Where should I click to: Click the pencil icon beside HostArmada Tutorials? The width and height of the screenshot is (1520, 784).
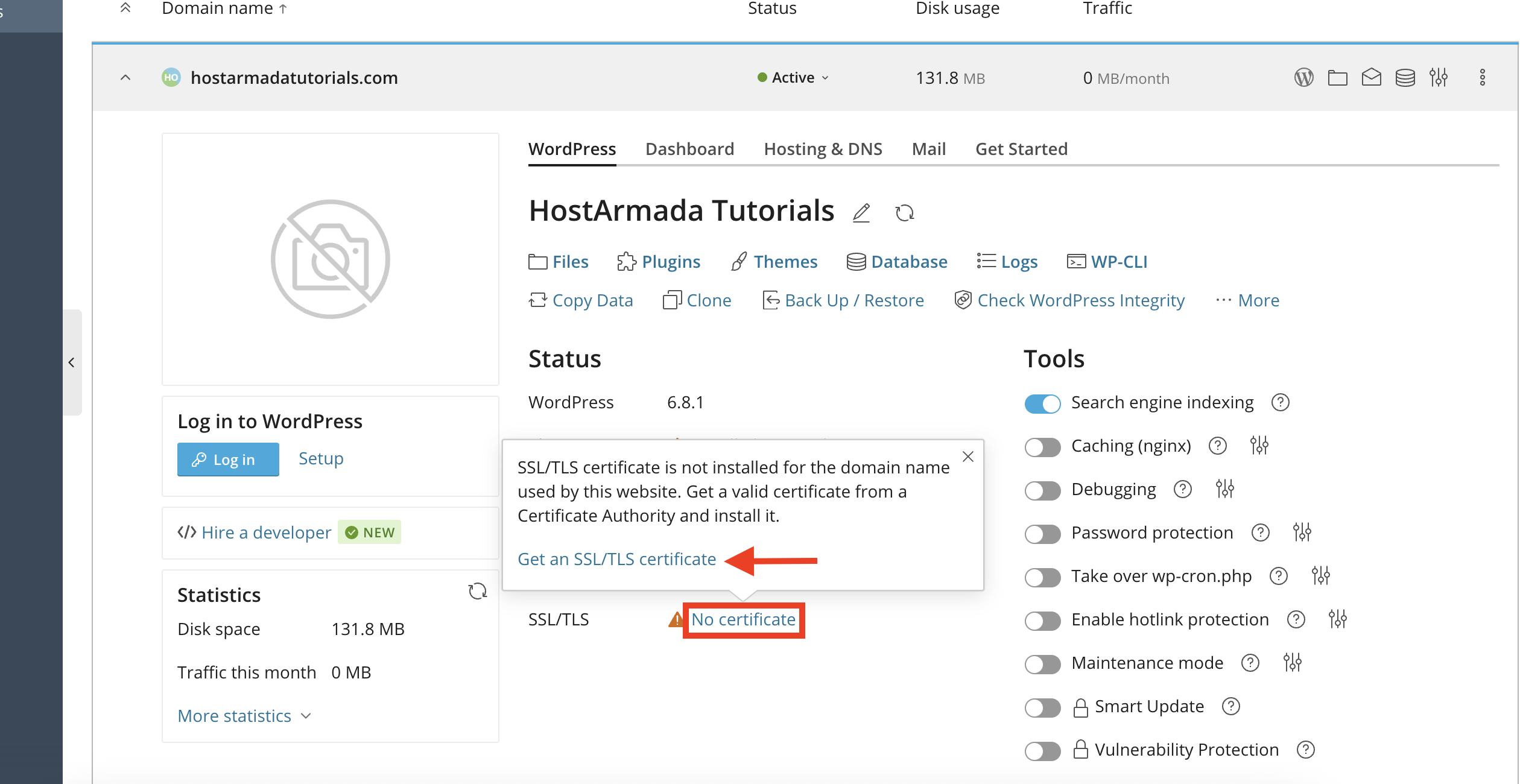coord(861,213)
